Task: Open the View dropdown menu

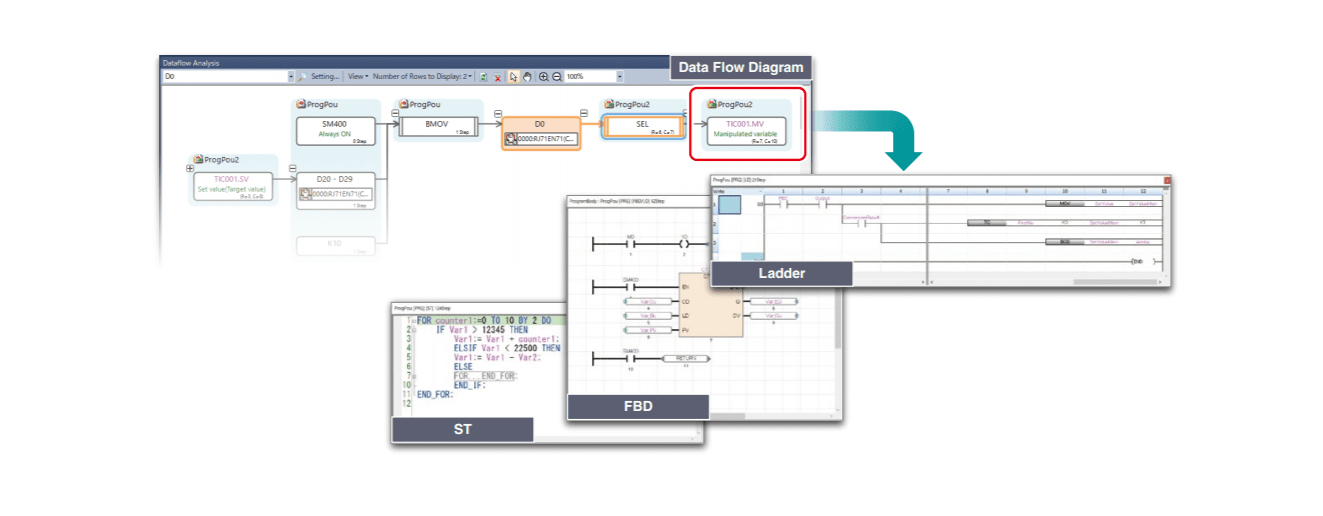Action: 358,76
